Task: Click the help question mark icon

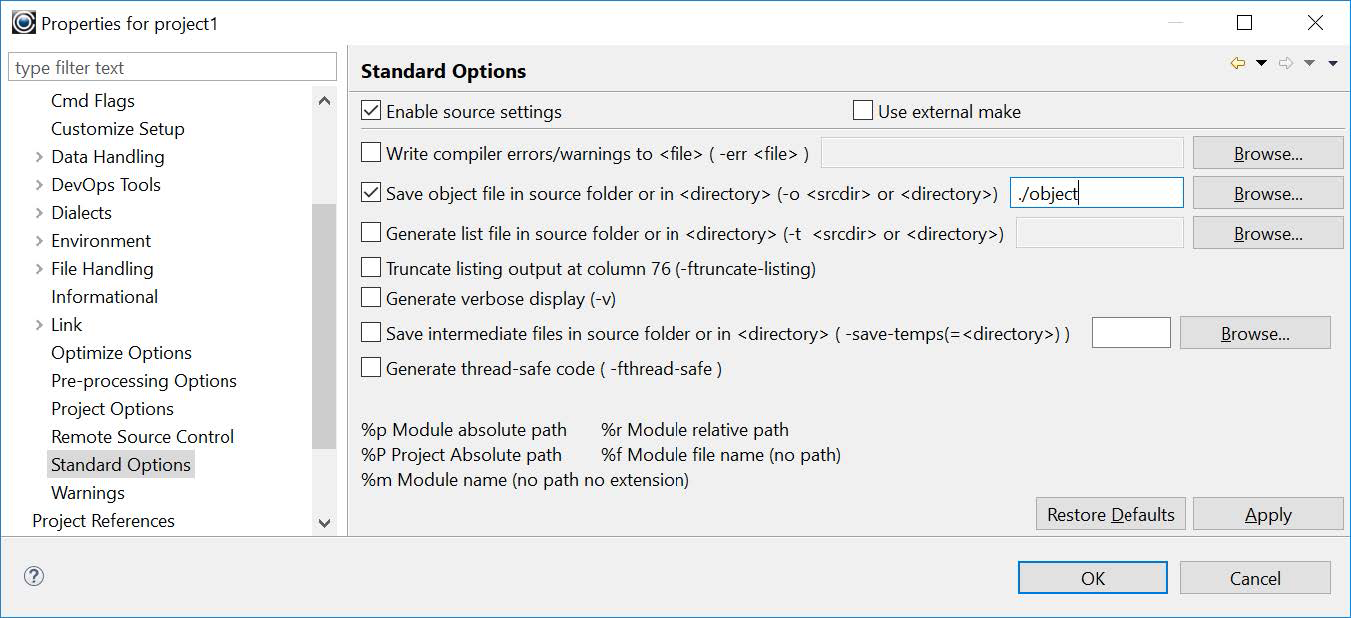Action: (x=34, y=577)
